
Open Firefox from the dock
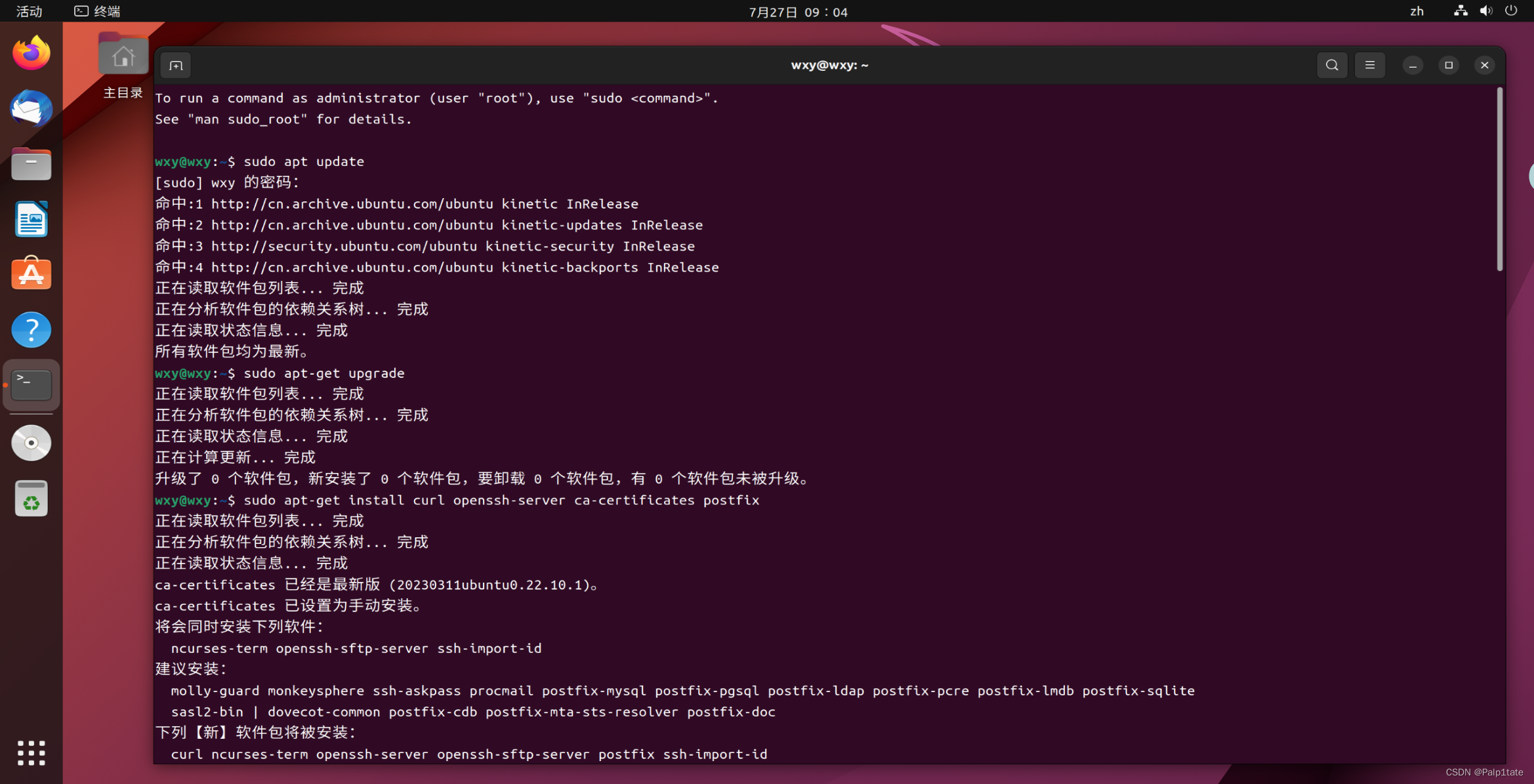(x=31, y=52)
